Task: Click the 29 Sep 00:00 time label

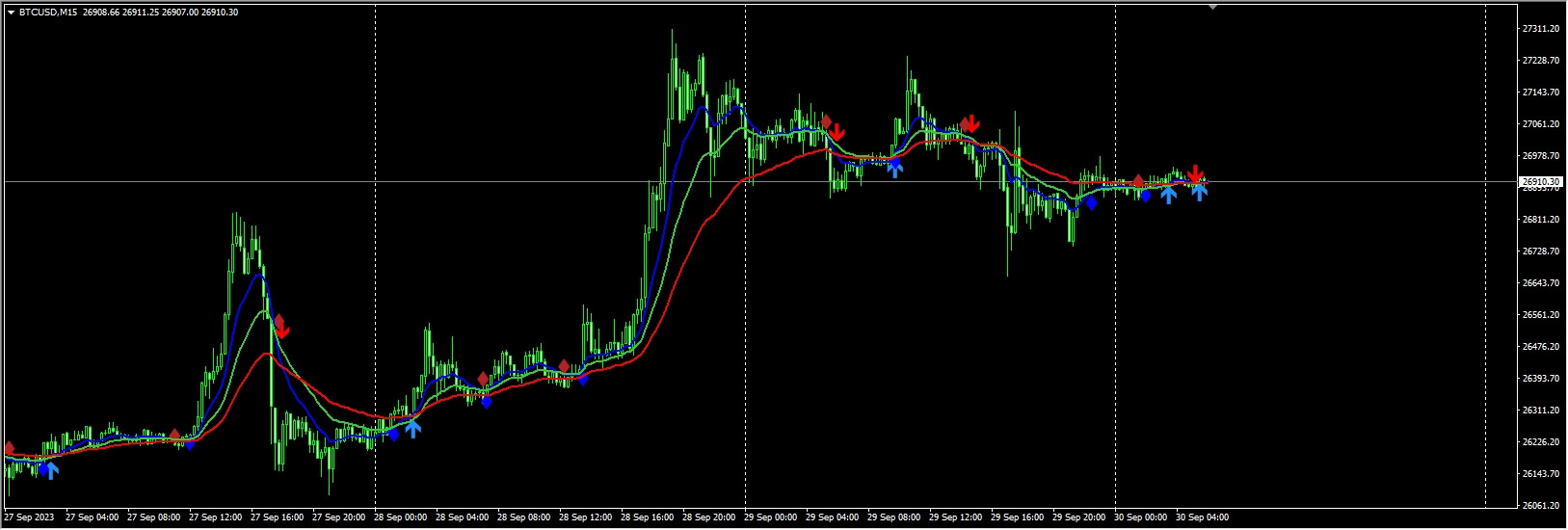Action: (770, 517)
